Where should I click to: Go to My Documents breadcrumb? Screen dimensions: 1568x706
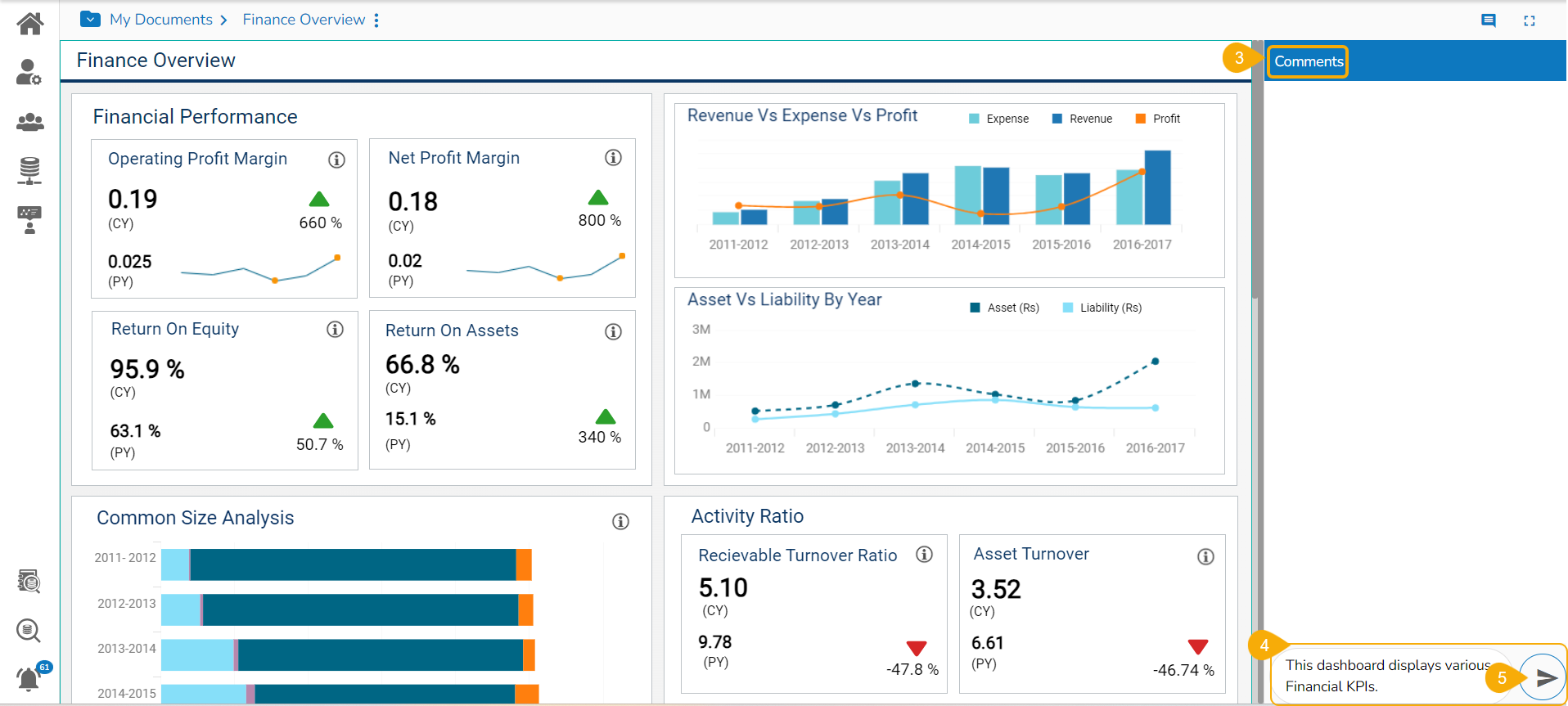click(161, 20)
